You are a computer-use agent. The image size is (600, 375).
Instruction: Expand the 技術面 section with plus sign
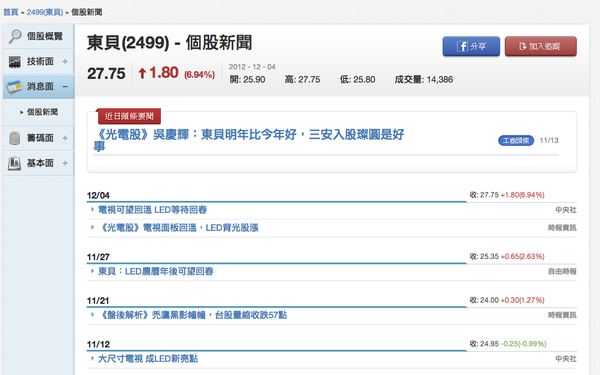click(65, 62)
